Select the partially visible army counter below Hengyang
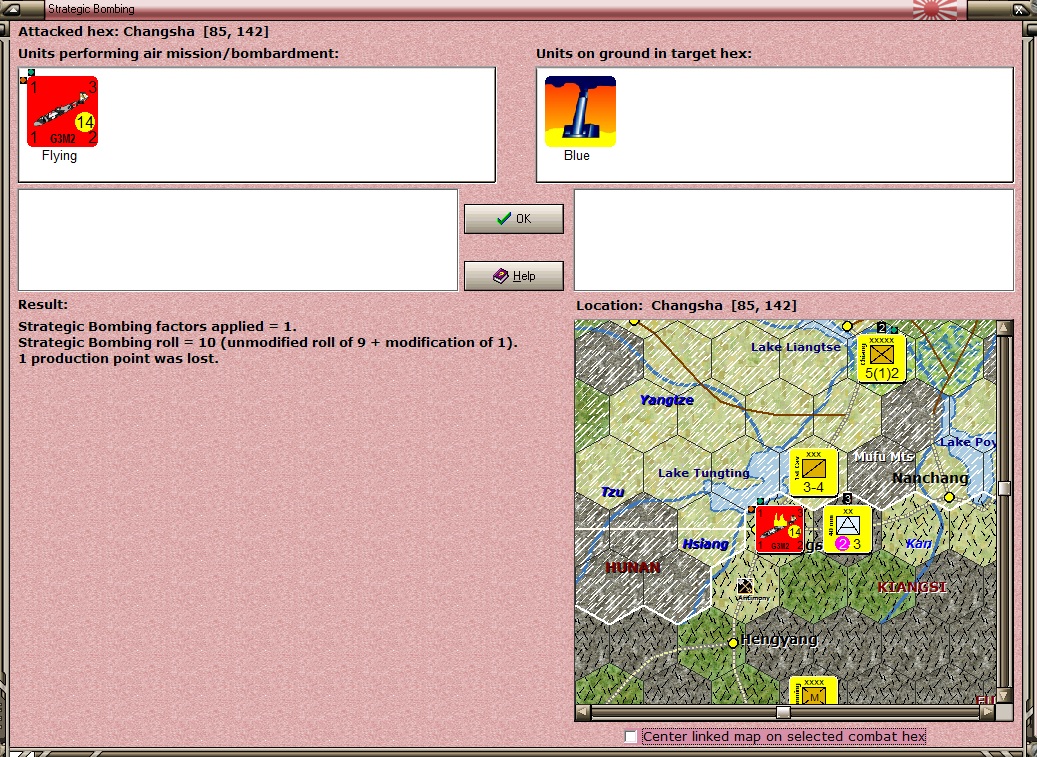Viewport: 1037px width, 757px height. click(x=813, y=690)
